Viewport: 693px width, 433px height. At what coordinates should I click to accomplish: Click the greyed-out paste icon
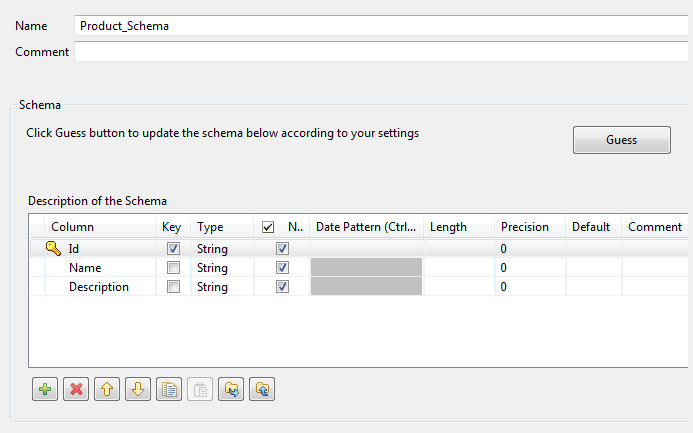click(200, 390)
